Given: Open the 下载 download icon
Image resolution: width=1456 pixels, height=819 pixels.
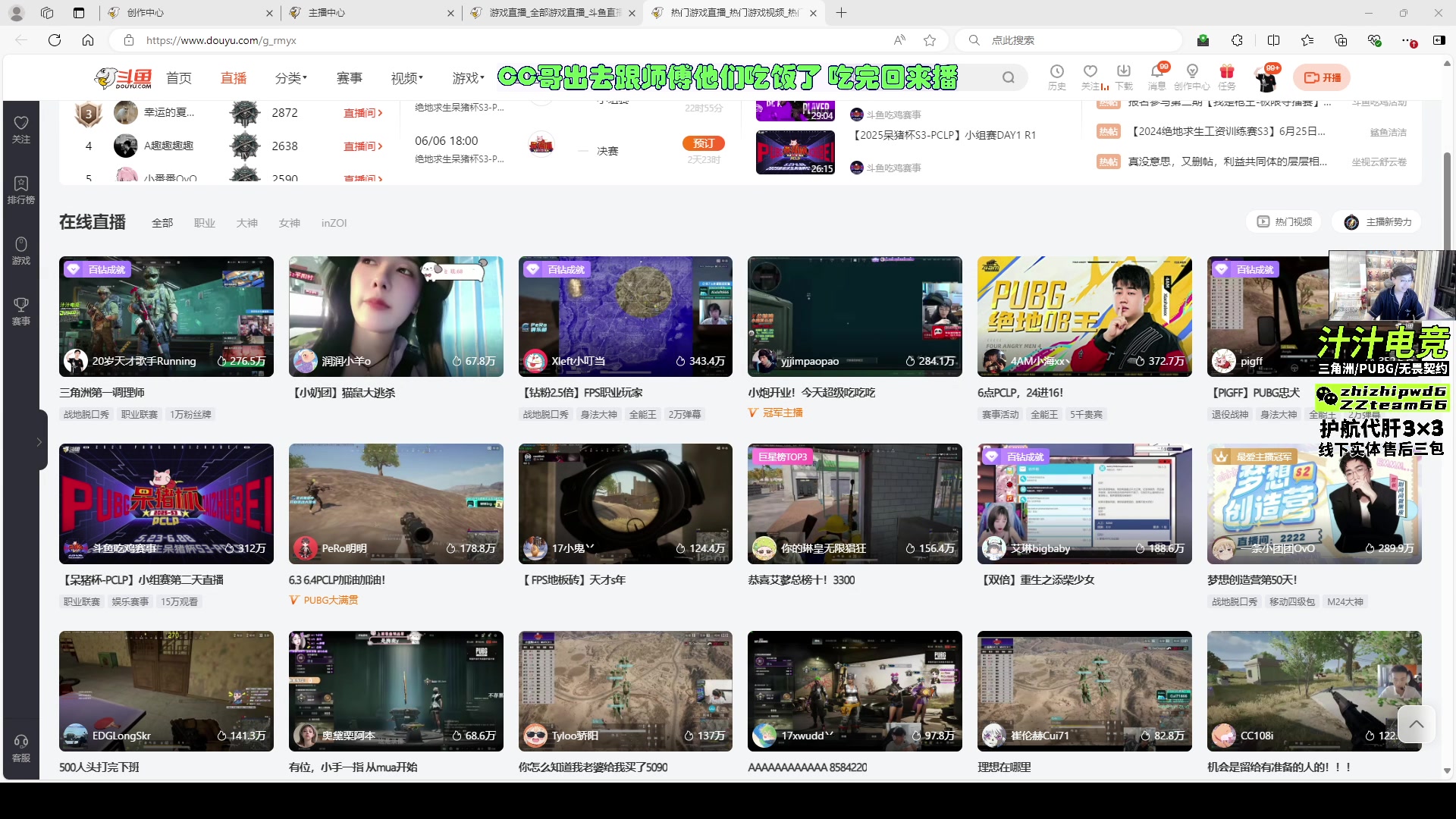Looking at the screenshot, I should click(x=1124, y=77).
